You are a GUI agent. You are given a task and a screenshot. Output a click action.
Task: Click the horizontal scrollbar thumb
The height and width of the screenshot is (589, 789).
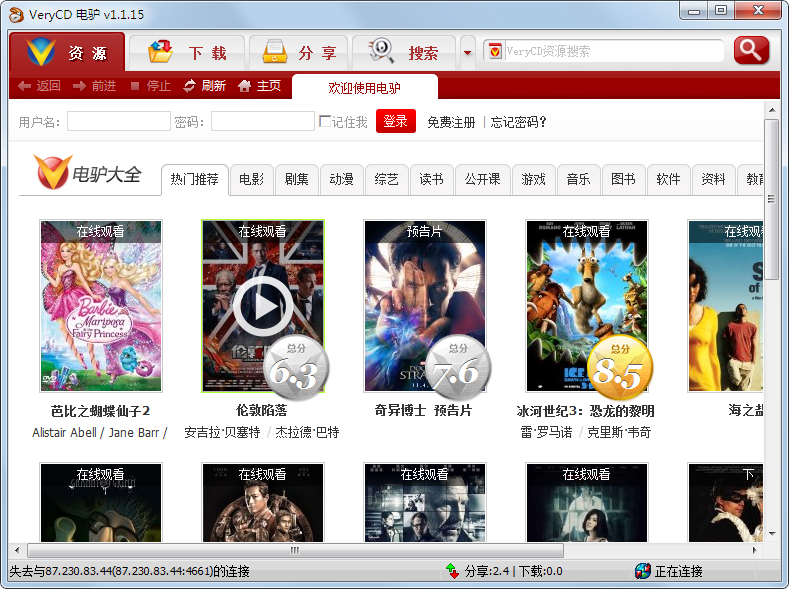point(295,550)
